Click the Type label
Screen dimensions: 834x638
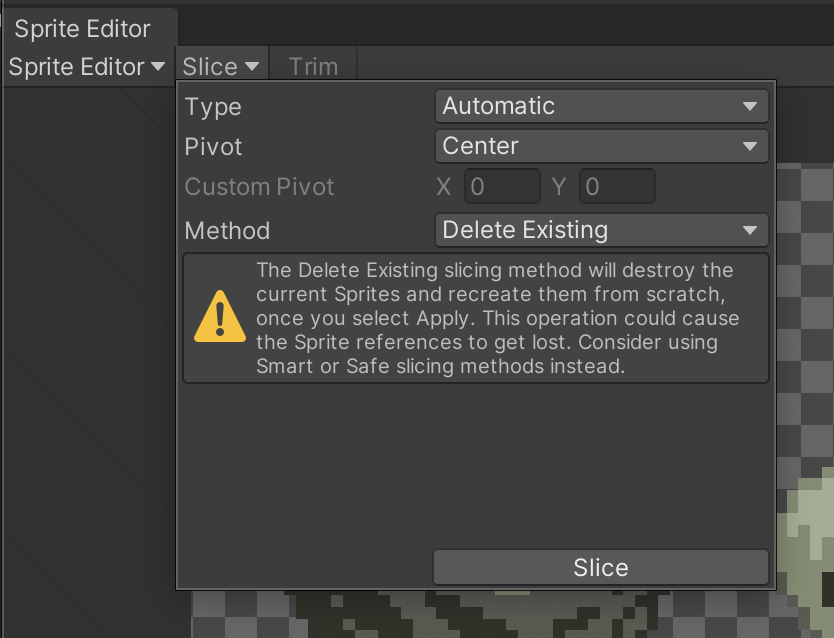pyautogui.click(x=213, y=107)
